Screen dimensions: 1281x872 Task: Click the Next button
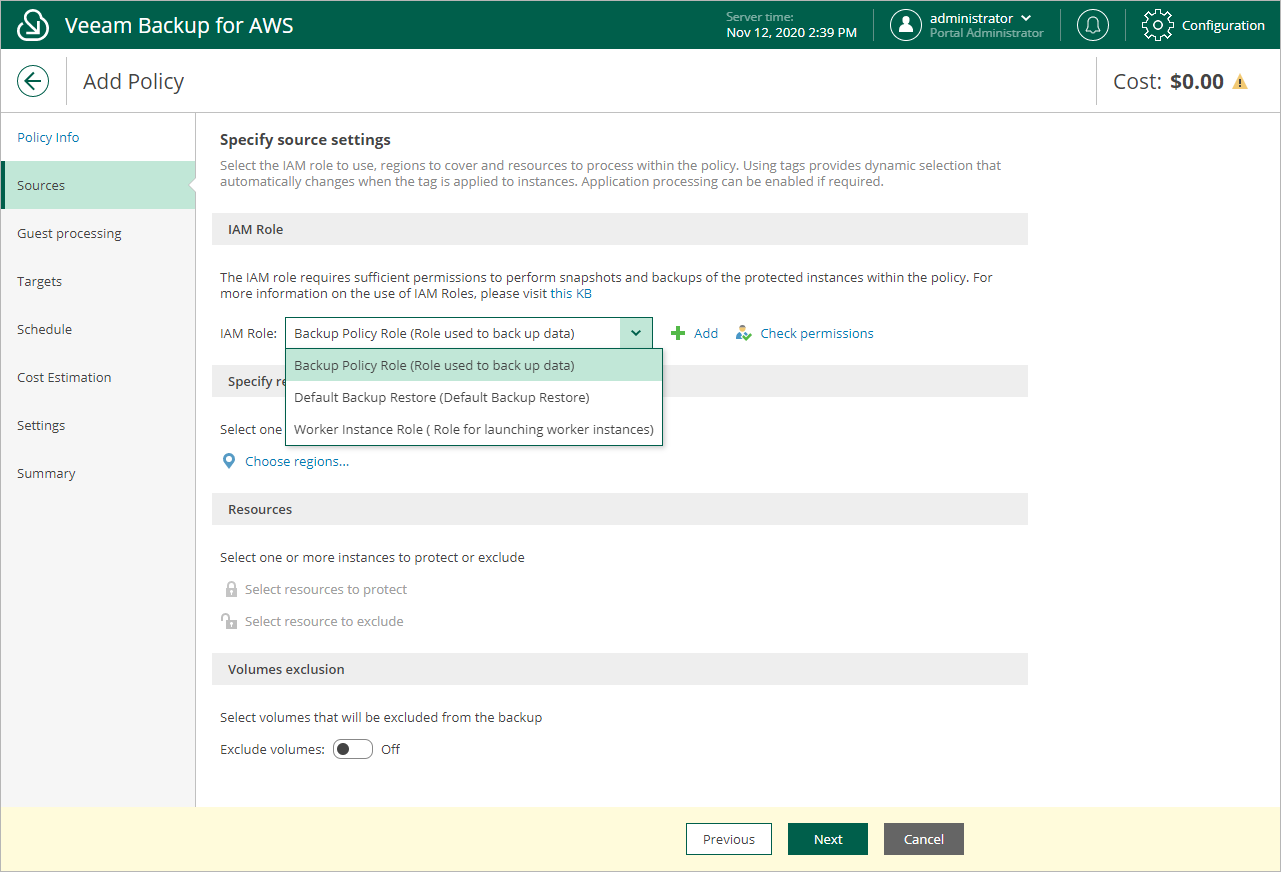click(x=828, y=839)
